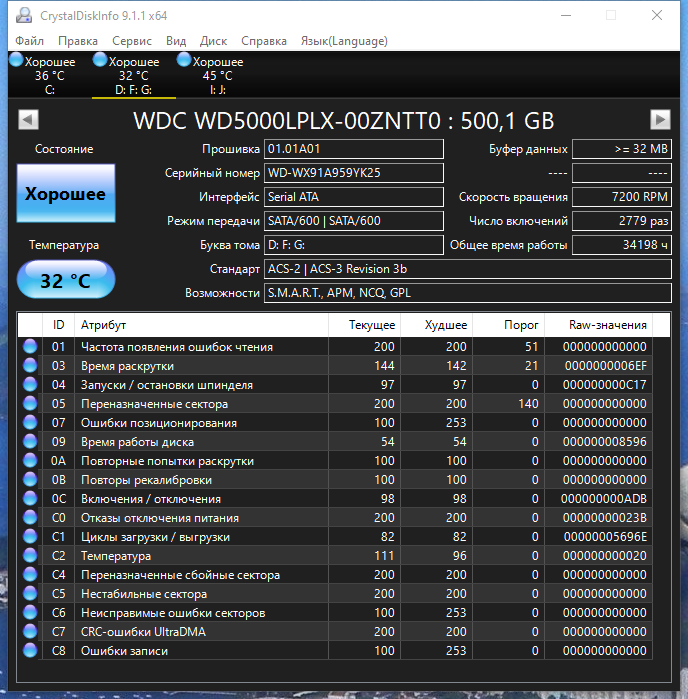Image resolution: width=688 pixels, height=699 pixels.
Task: Select row Время работы диска
Action: [335, 441]
